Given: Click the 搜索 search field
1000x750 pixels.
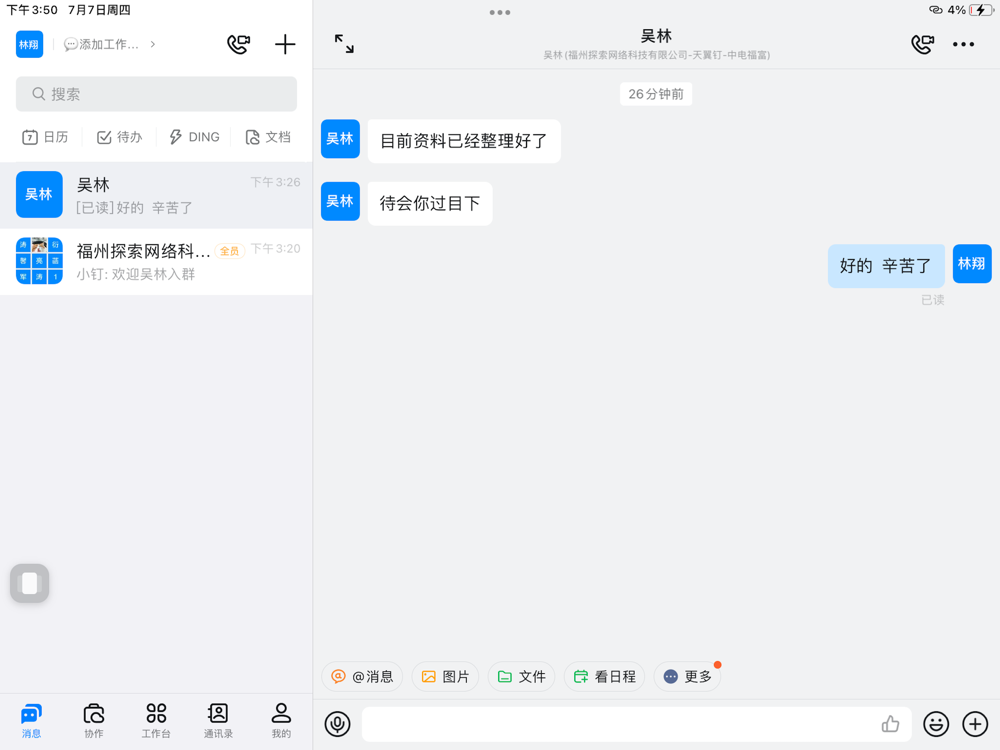Looking at the screenshot, I should point(156,94).
